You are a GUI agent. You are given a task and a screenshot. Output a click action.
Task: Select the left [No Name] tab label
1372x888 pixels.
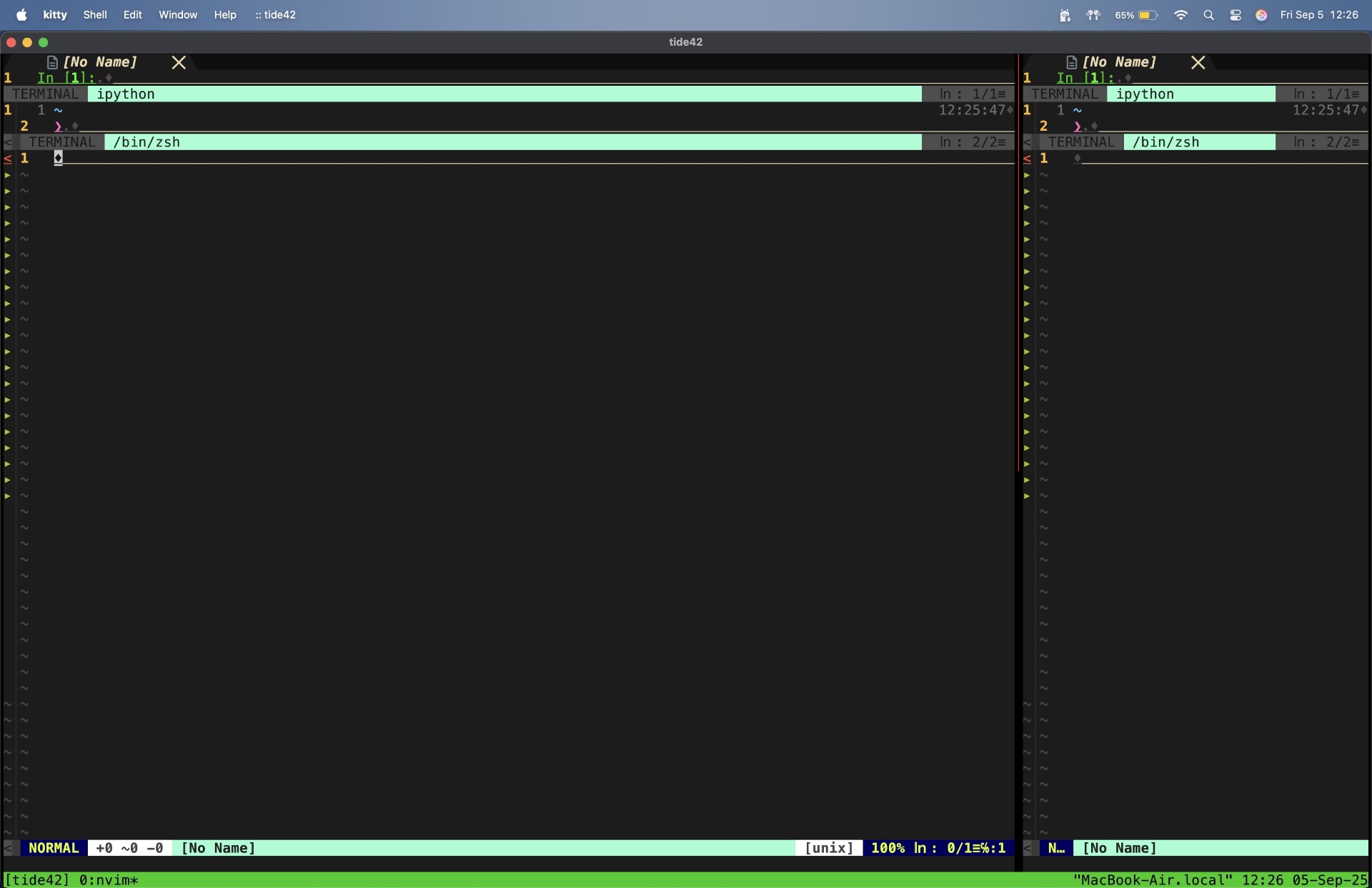(100, 62)
